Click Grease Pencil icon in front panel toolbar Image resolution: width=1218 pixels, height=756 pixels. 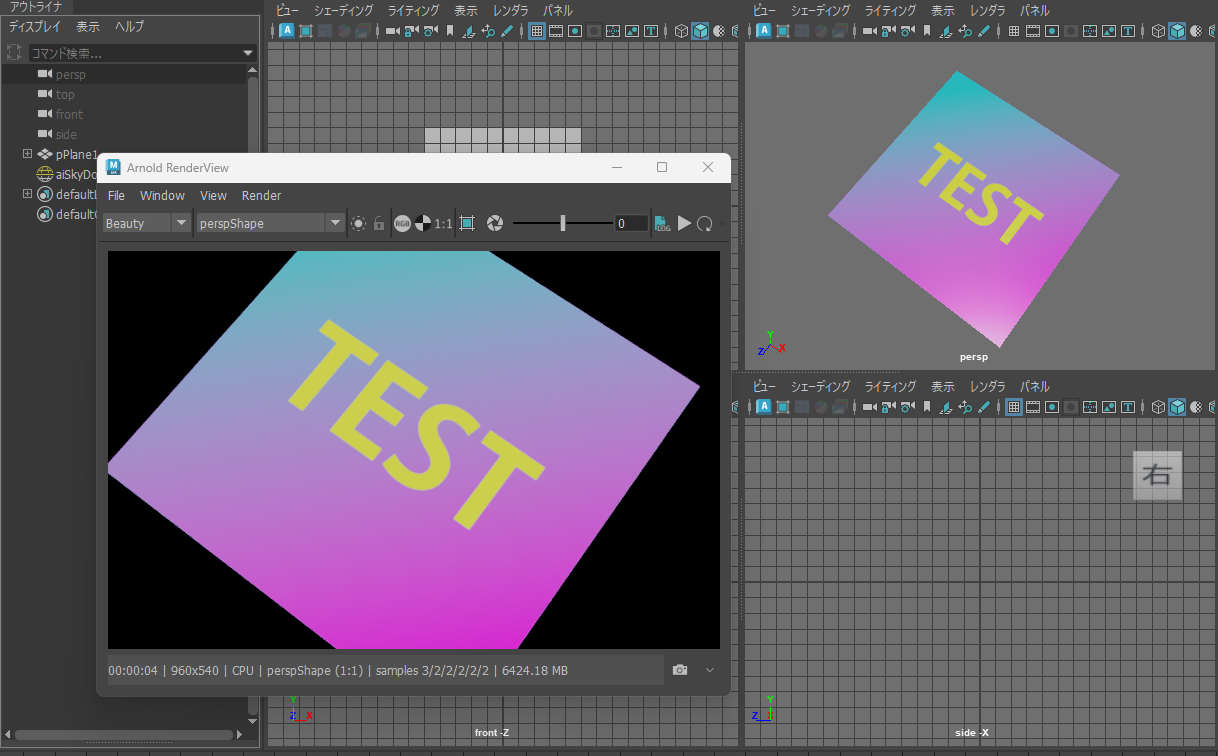pyautogui.click(x=507, y=31)
